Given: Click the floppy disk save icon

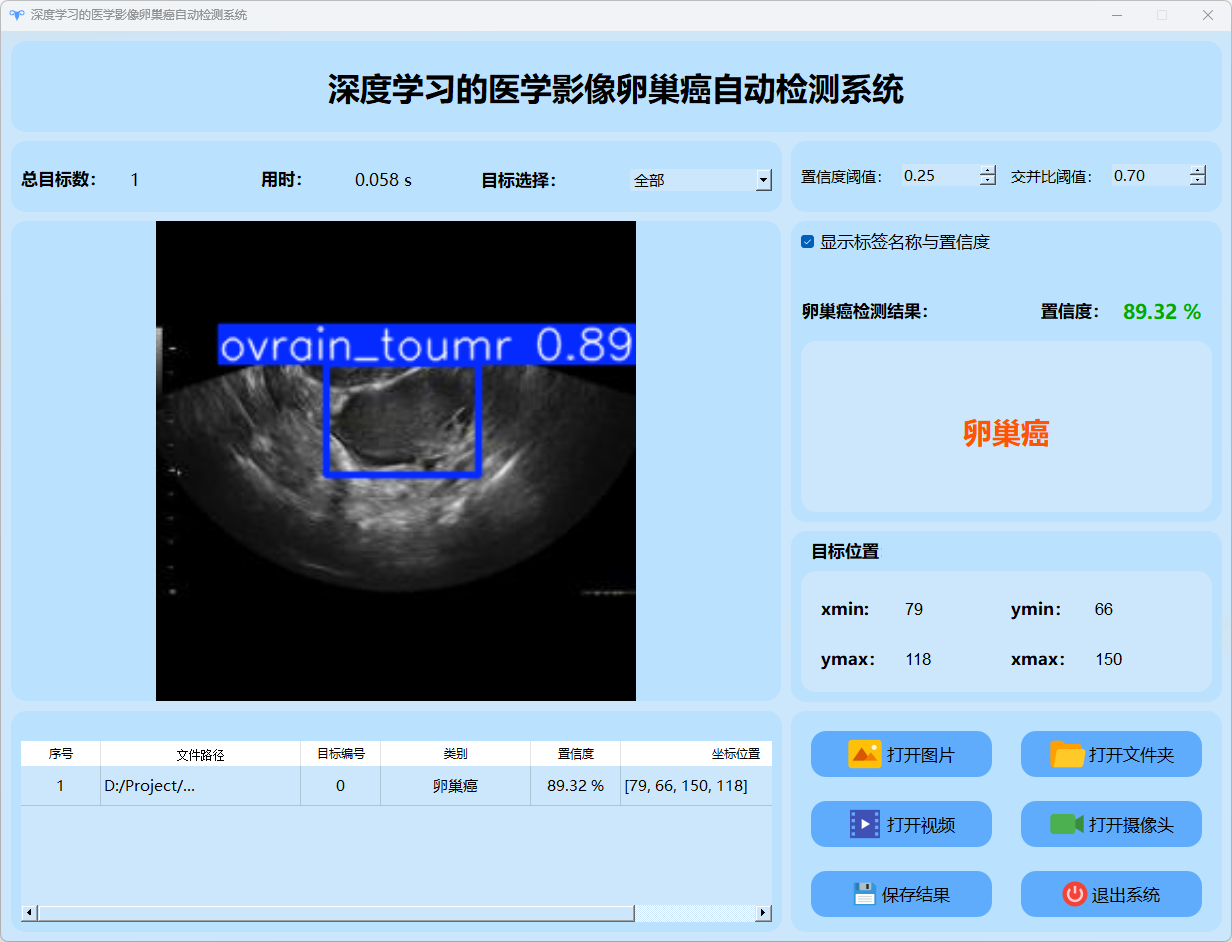Looking at the screenshot, I should tap(864, 894).
